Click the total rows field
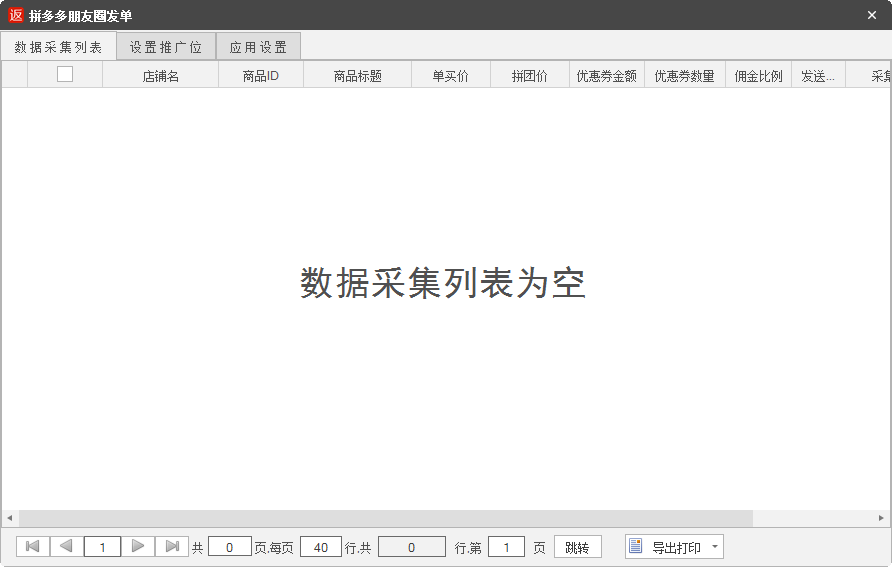 [x=412, y=547]
